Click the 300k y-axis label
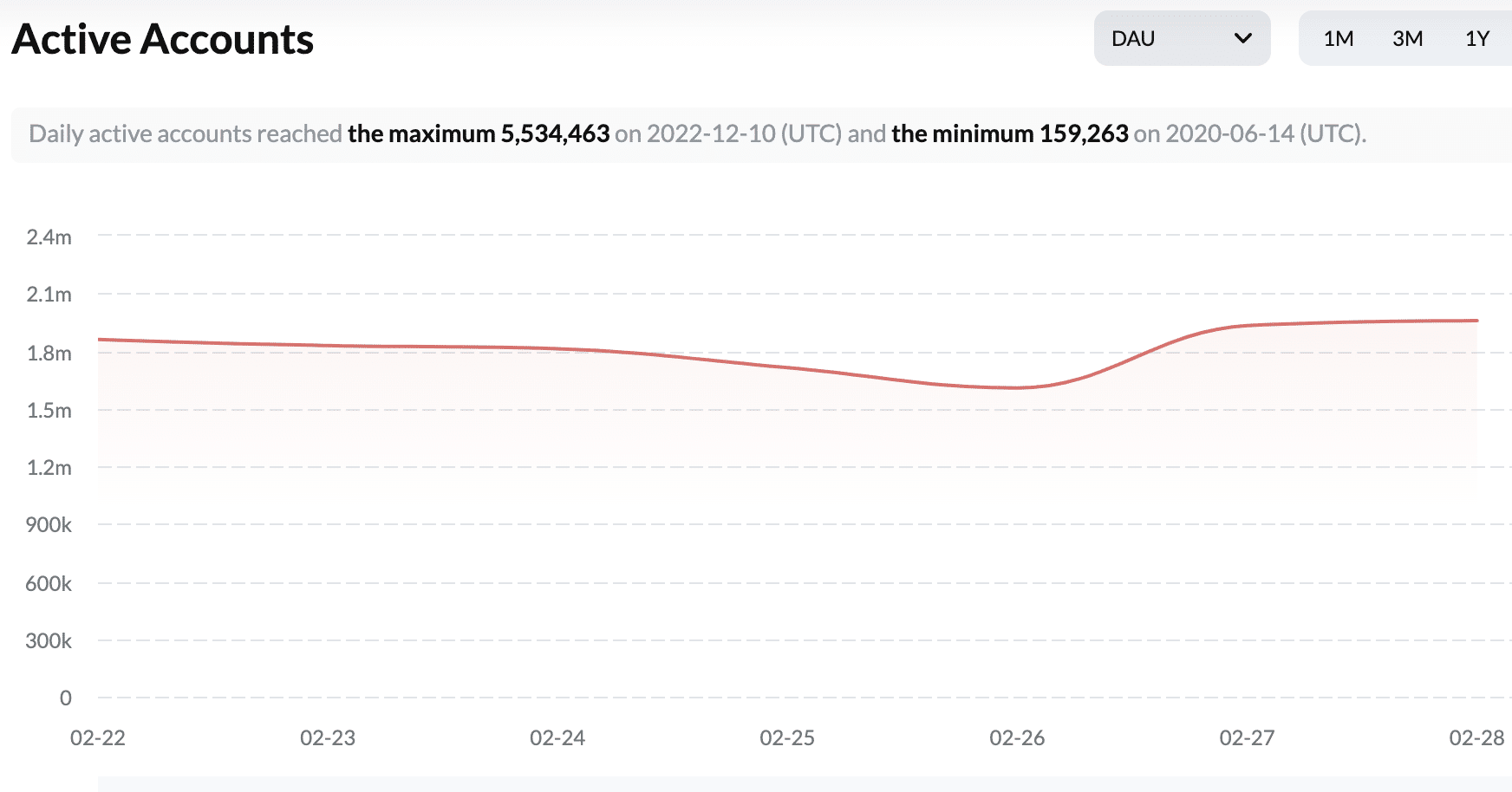This screenshot has height=792, width=1512. 49,640
